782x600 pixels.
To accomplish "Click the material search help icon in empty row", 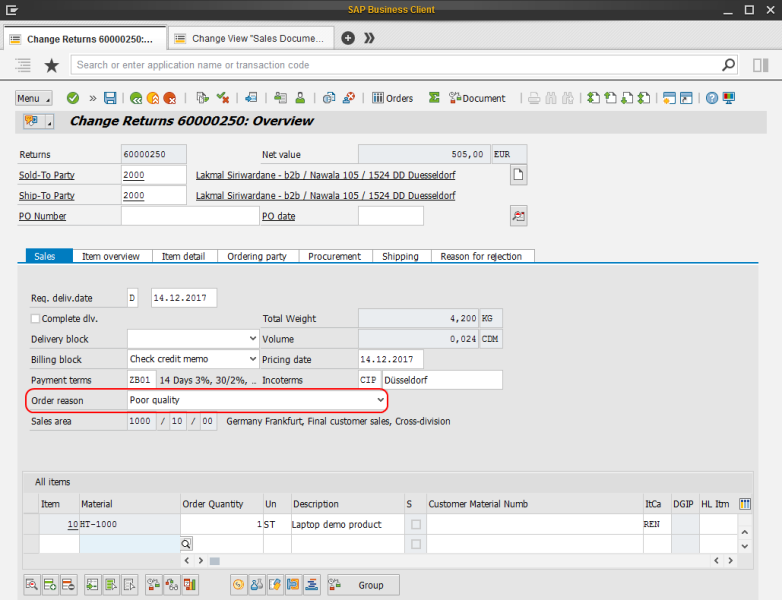I will (186, 544).
